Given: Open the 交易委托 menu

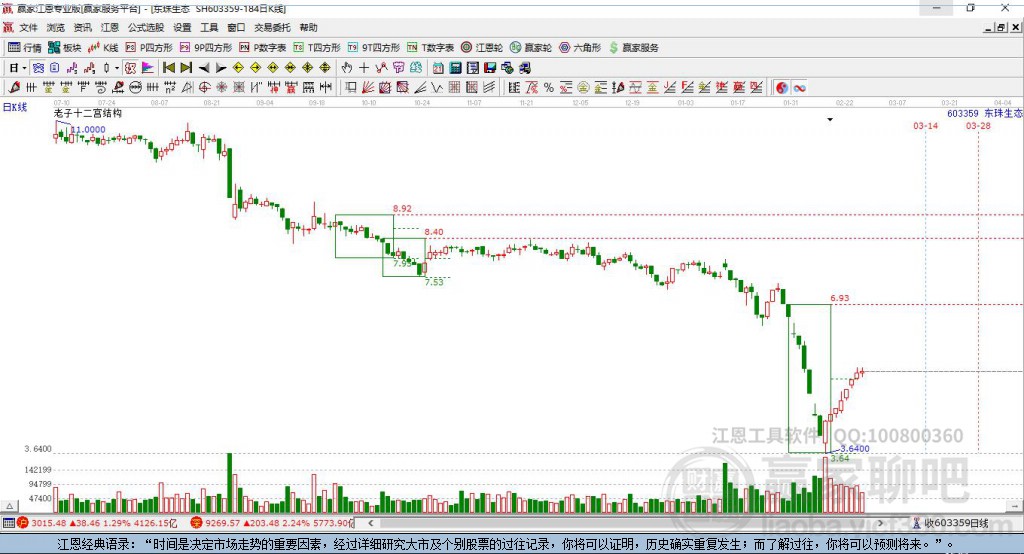Looking at the screenshot, I should 272,27.
